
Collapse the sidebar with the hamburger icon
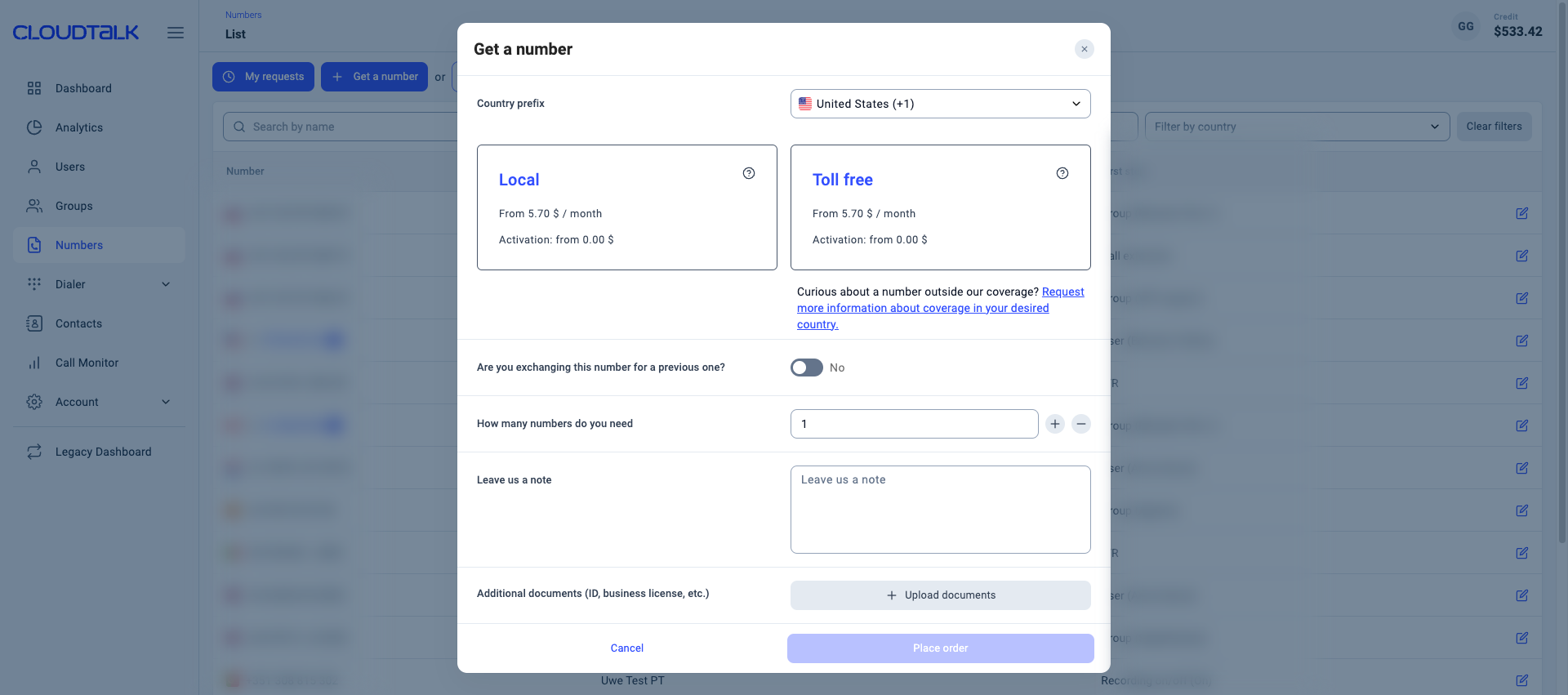pos(175,33)
